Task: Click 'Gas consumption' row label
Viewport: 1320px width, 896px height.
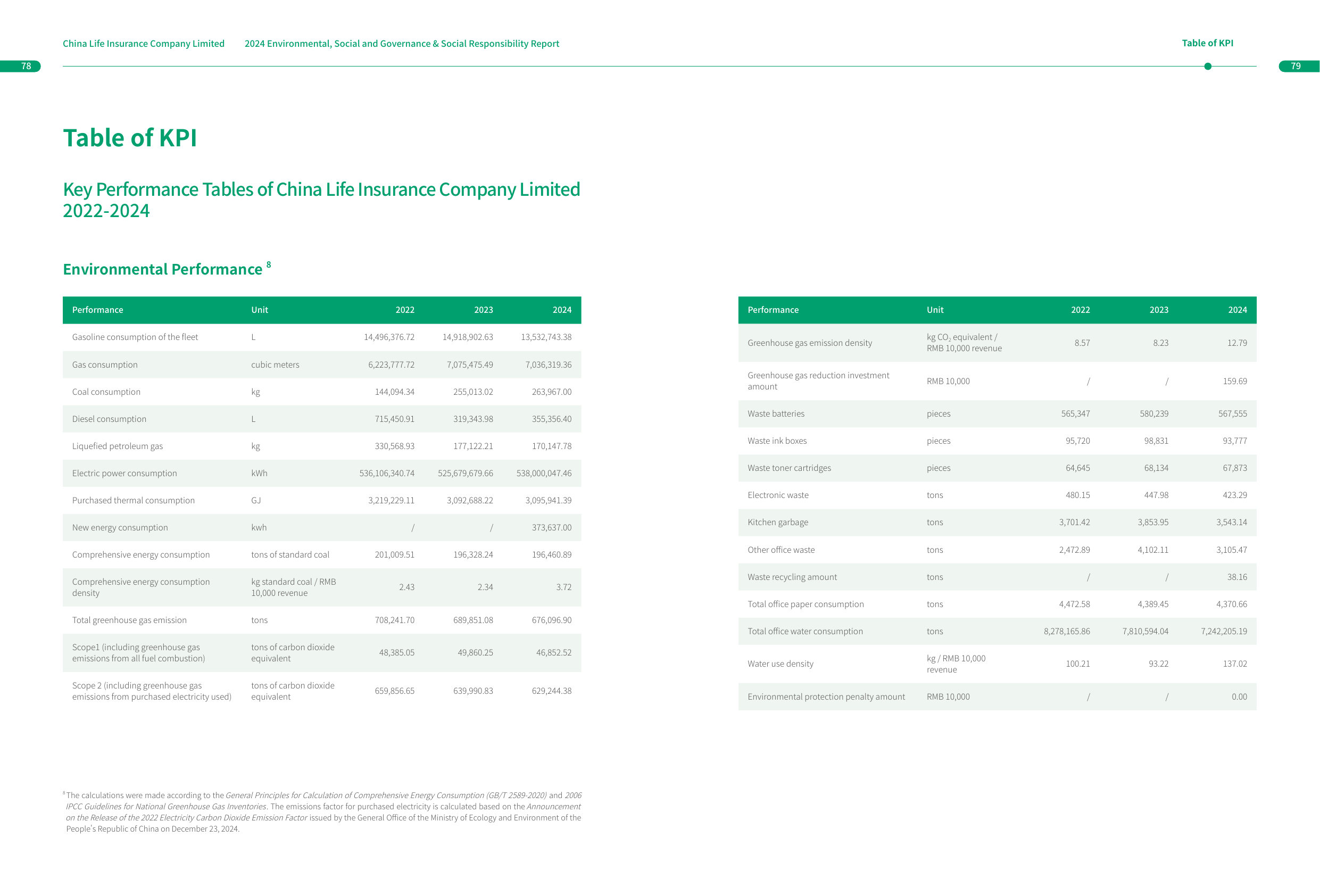Action: (x=104, y=365)
